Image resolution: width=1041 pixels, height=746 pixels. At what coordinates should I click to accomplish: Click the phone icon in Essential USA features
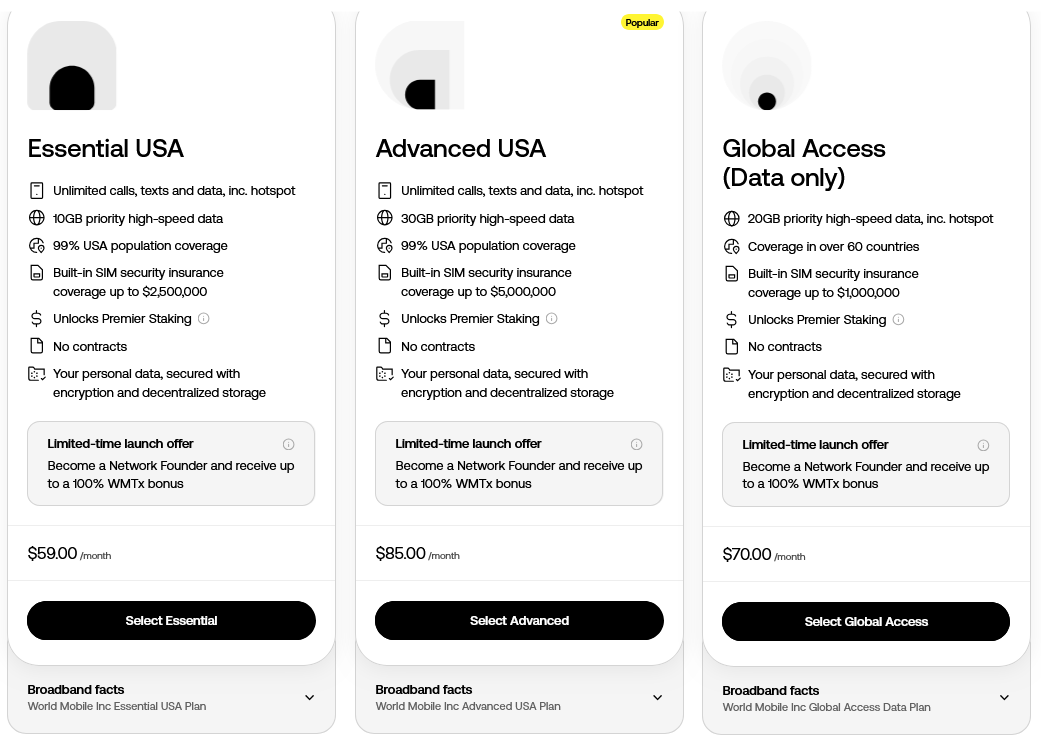(x=37, y=190)
